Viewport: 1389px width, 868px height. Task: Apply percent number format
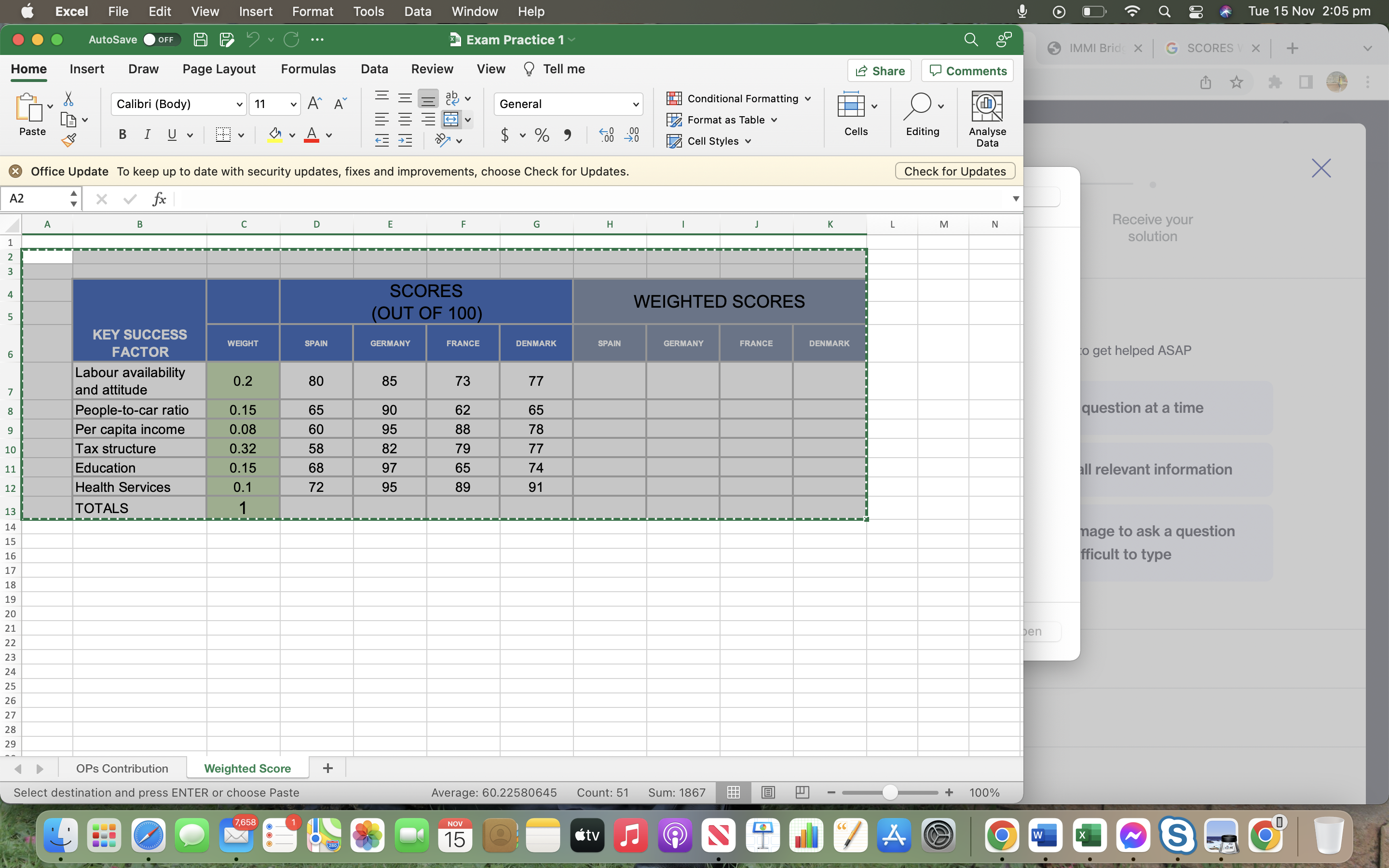(x=541, y=135)
